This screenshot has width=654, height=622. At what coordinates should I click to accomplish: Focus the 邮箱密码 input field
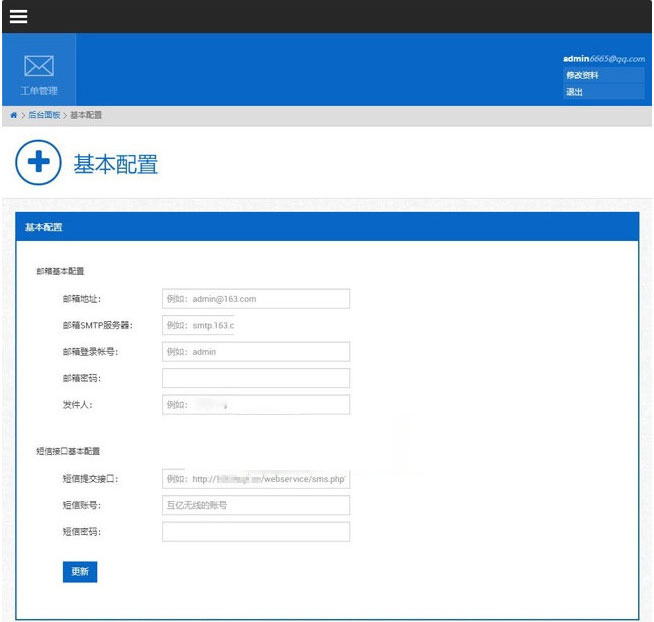(x=256, y=378)
